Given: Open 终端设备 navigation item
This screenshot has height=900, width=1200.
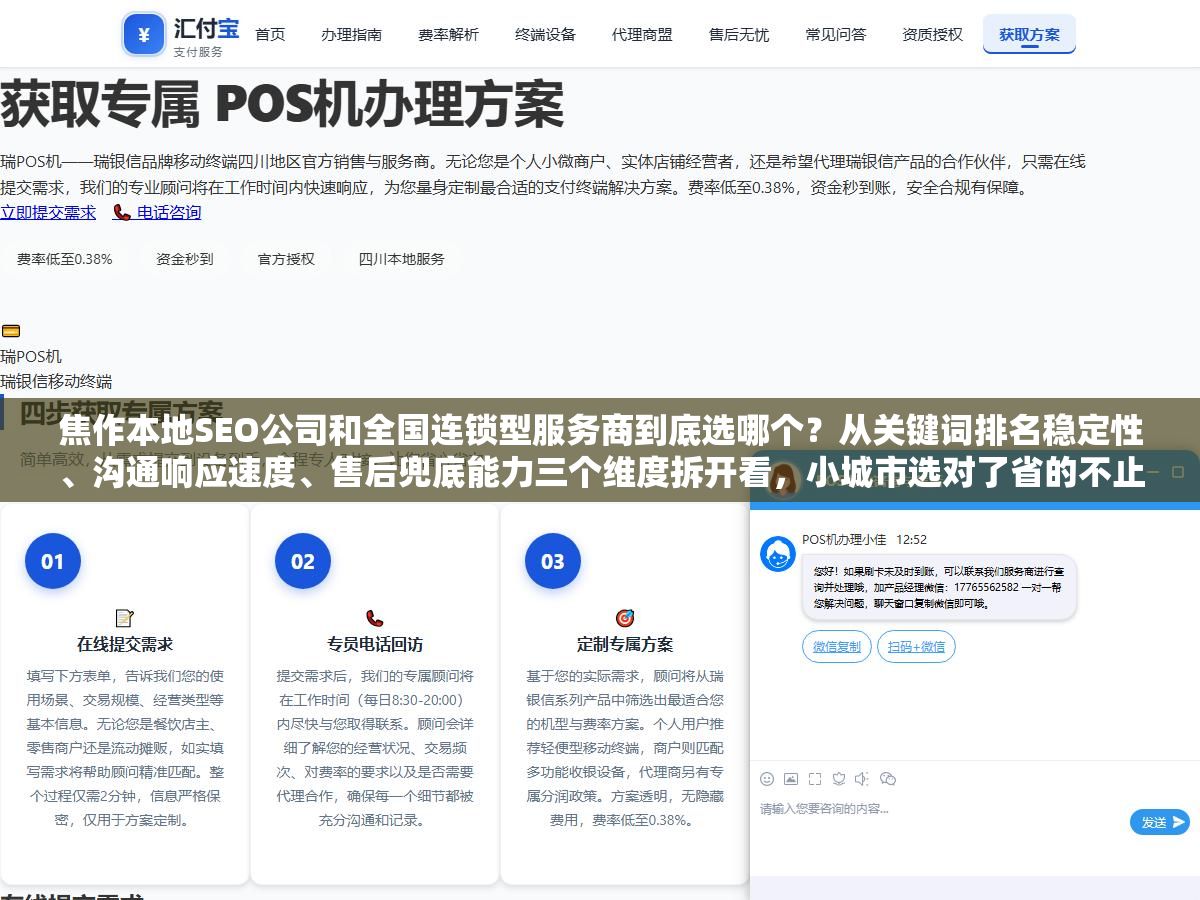Looking at the screenshot, I should point(545,34).
